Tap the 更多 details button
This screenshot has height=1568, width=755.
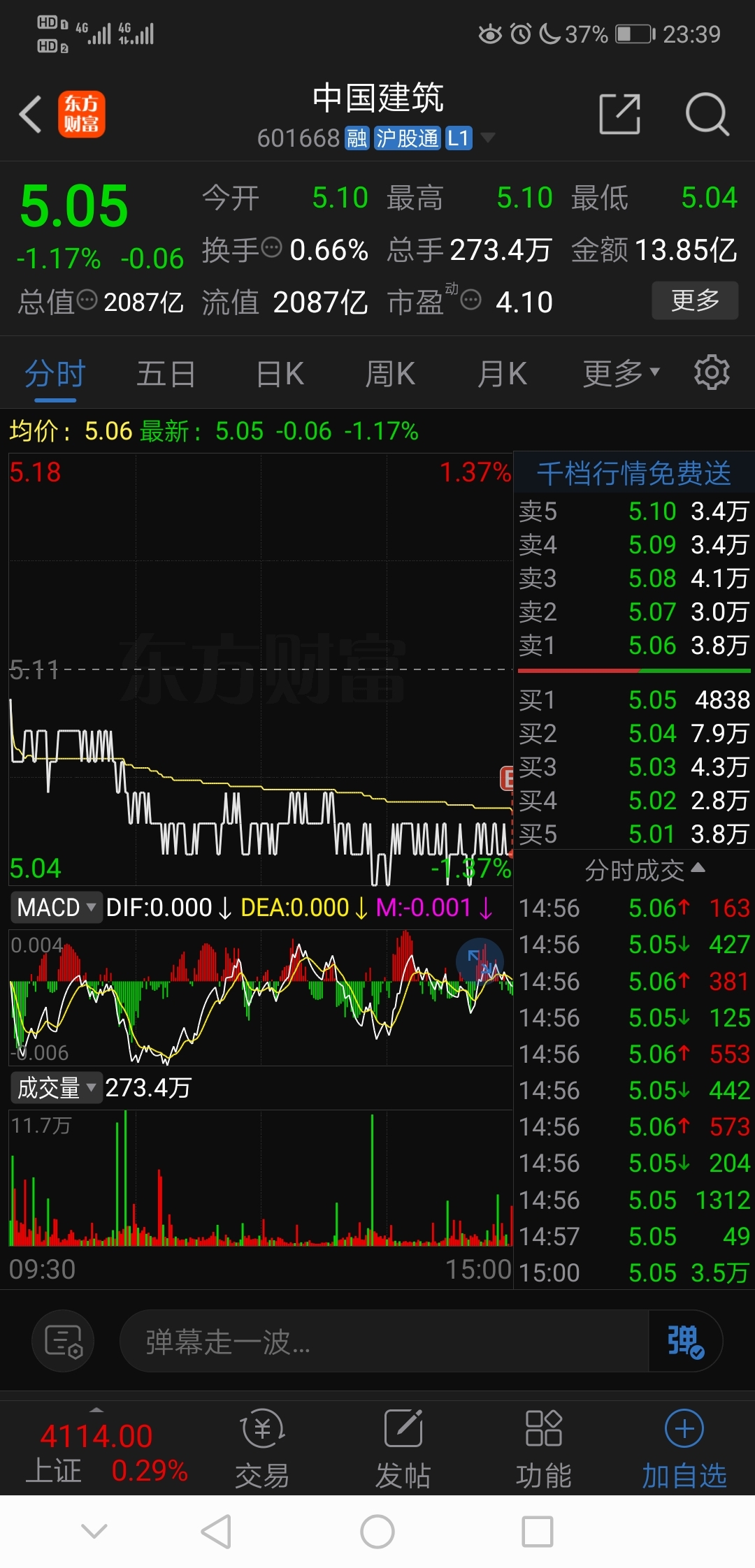tap(695, 300)
